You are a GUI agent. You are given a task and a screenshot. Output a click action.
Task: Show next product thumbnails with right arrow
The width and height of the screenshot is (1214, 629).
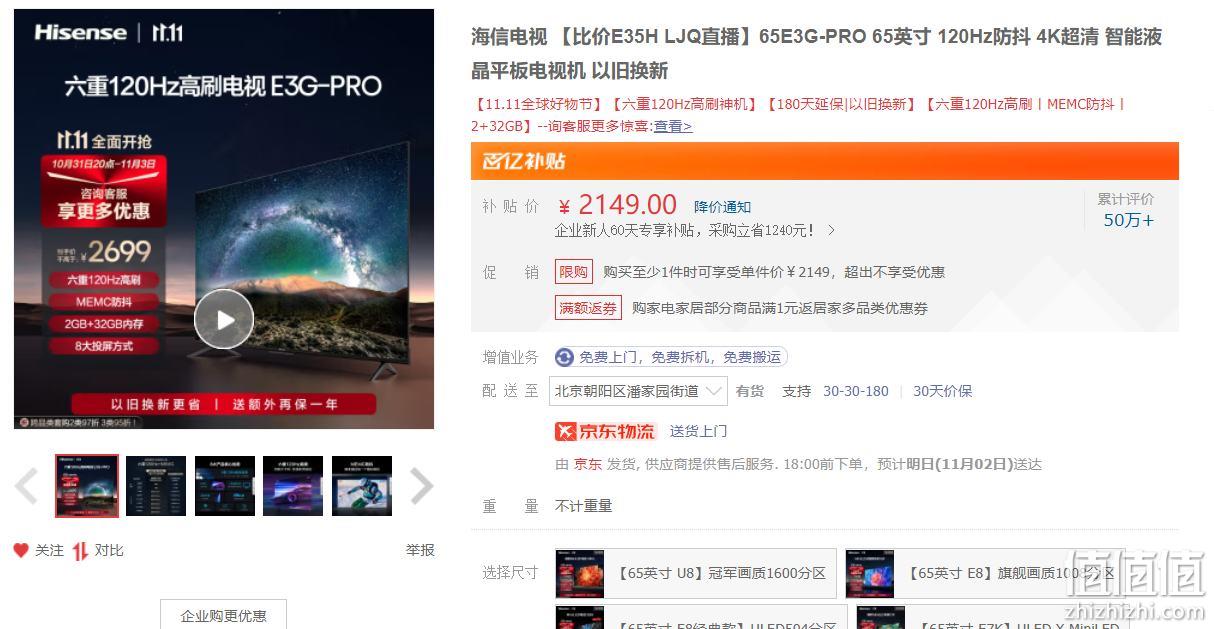422,486
